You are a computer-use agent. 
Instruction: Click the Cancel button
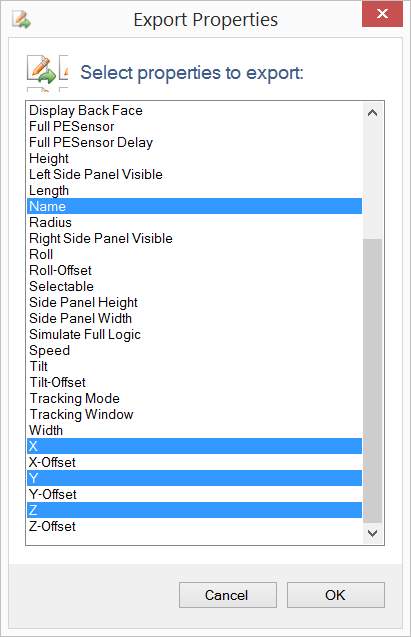227,595
